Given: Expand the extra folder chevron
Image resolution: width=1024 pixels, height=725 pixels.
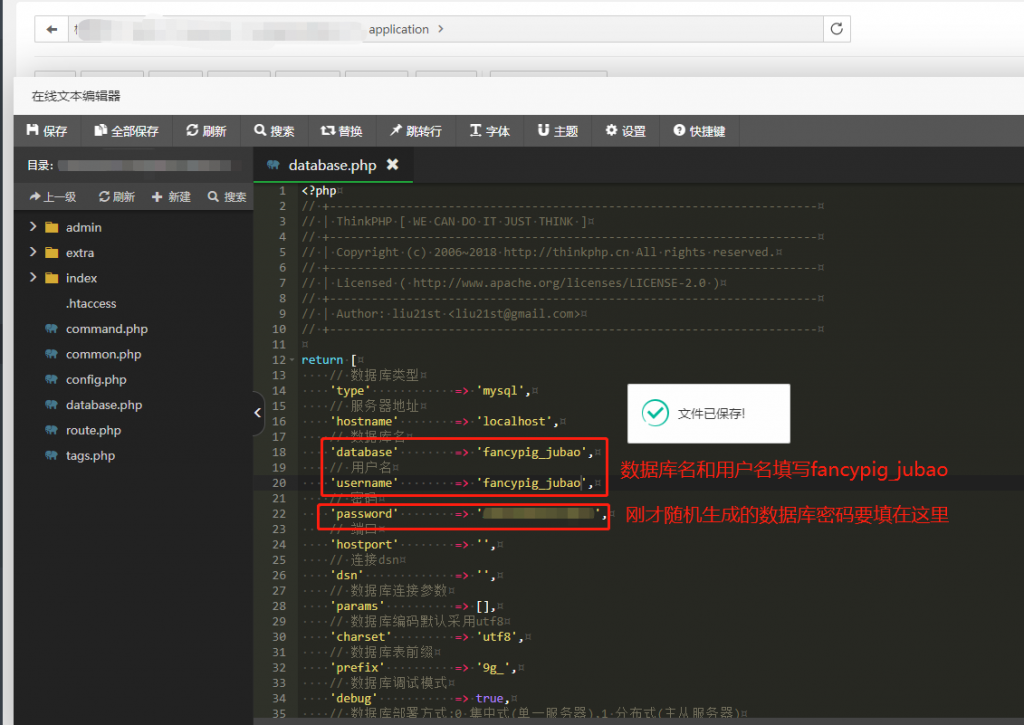Looking at the screenshot, I should (x=33, y=252).
